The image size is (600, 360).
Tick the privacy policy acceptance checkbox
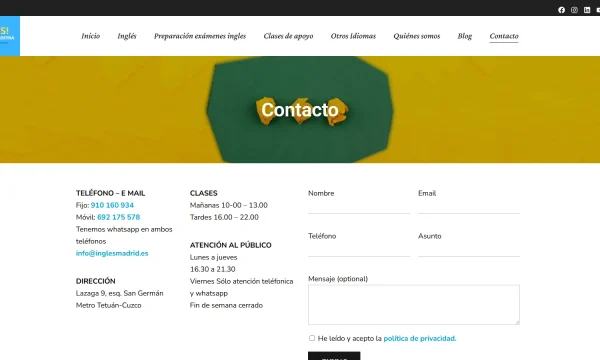[x=312, y=338]
